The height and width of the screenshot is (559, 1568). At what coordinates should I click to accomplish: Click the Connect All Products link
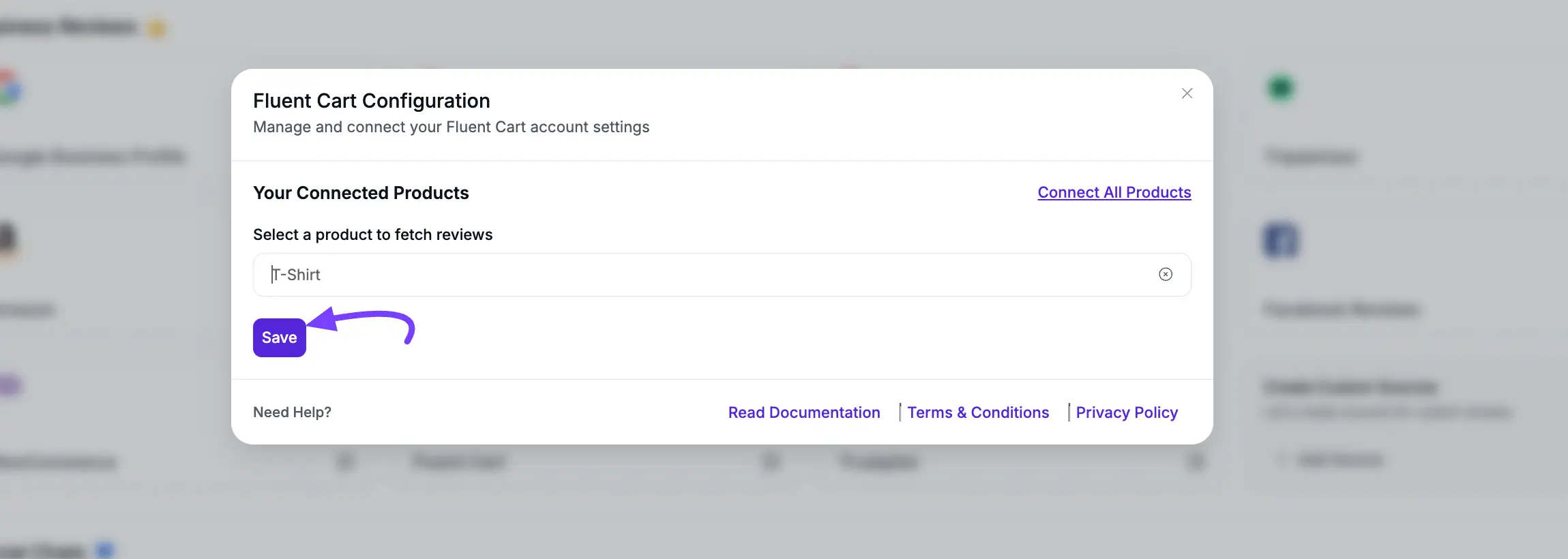tap(1114, 192)
